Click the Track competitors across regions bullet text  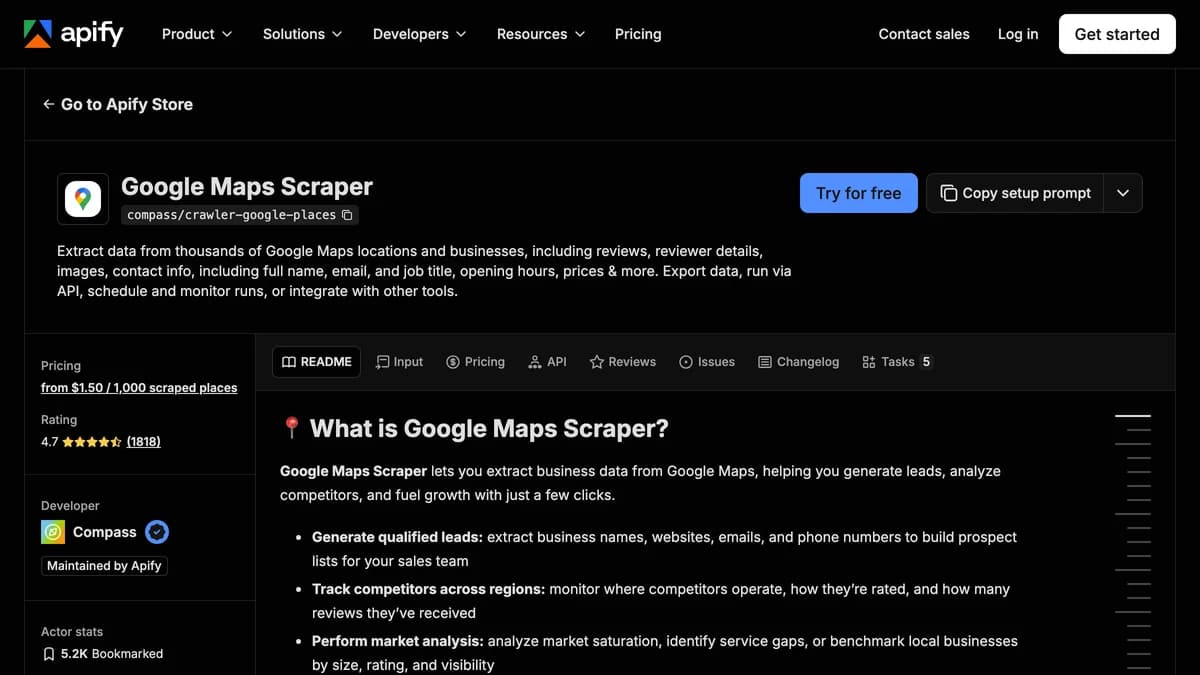coord(661,601)
